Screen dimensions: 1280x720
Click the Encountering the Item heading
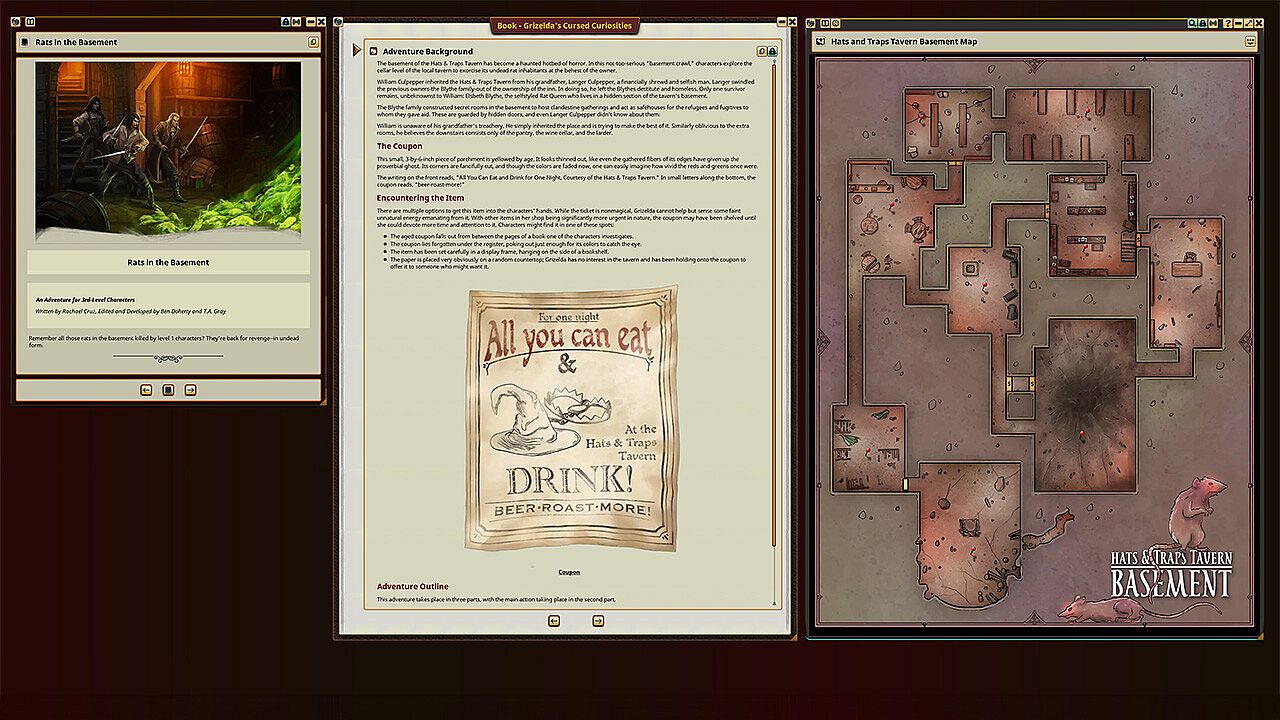coord(420,198)
